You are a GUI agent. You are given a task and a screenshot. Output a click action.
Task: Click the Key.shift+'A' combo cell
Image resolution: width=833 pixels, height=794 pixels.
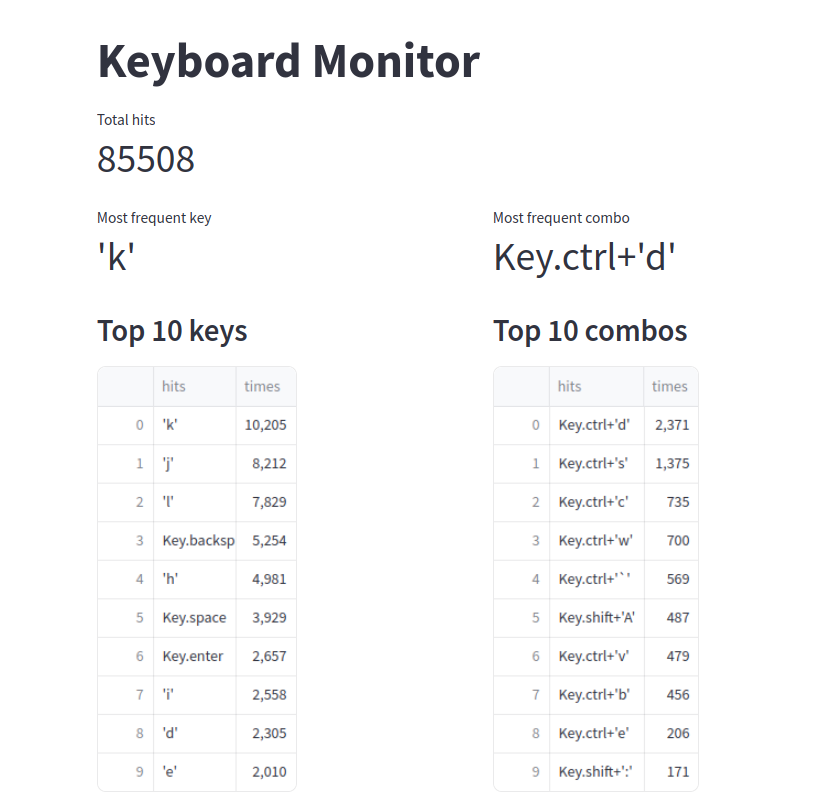point(597,618)
